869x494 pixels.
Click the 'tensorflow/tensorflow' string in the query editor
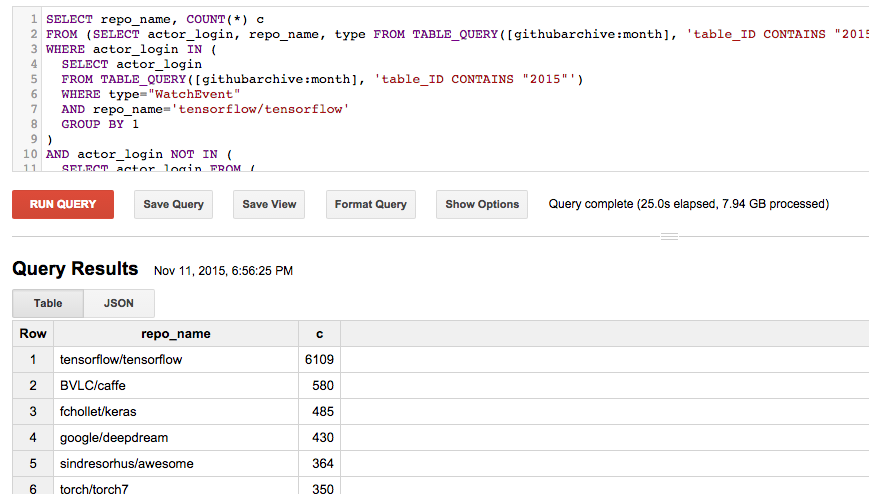260,109
